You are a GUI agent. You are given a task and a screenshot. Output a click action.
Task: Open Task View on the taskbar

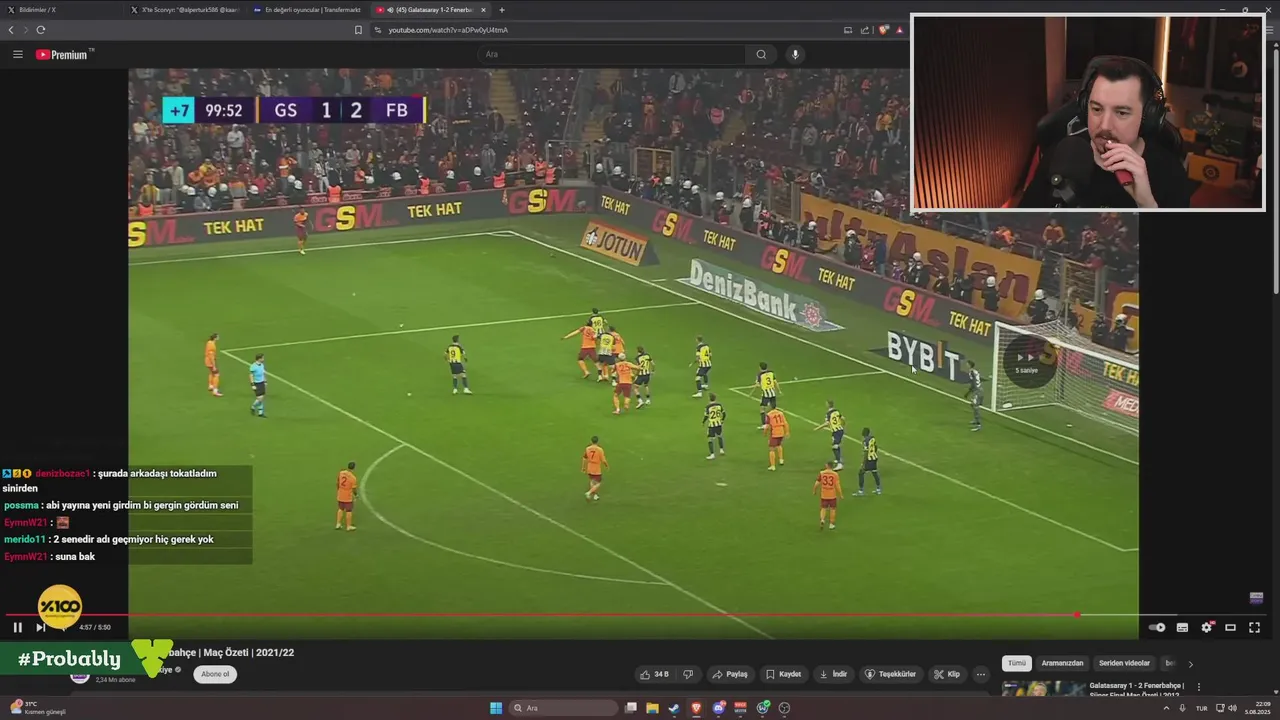(x=631, y=708)
